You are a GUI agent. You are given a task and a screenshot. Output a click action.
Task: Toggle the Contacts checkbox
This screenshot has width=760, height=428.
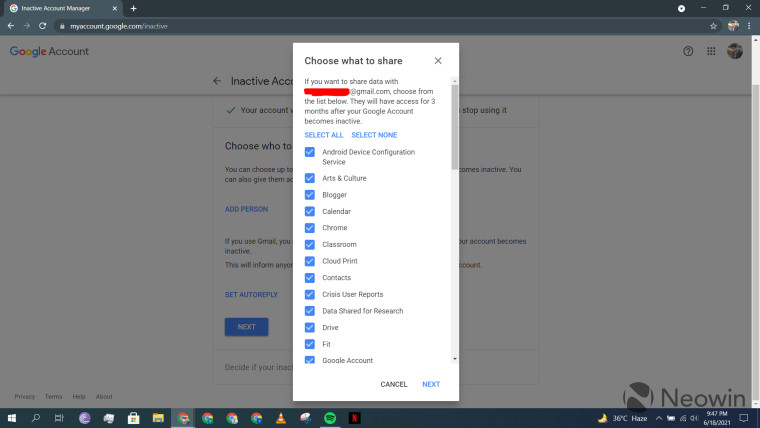pos(310,278)
